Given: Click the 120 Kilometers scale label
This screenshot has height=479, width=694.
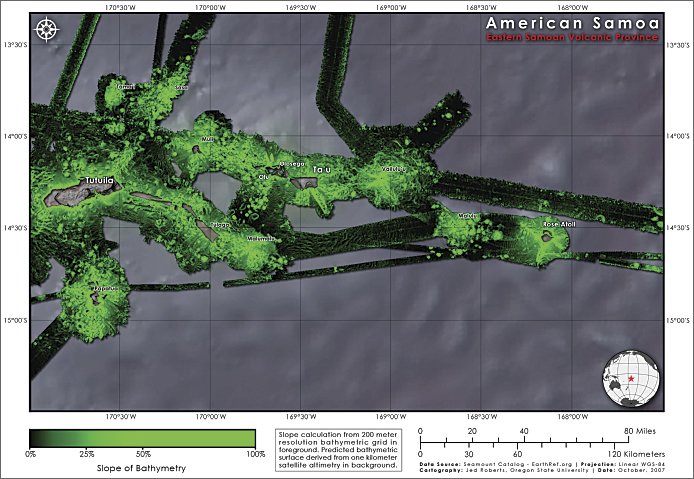Looking at the screenshot, I should click(636, 454).
